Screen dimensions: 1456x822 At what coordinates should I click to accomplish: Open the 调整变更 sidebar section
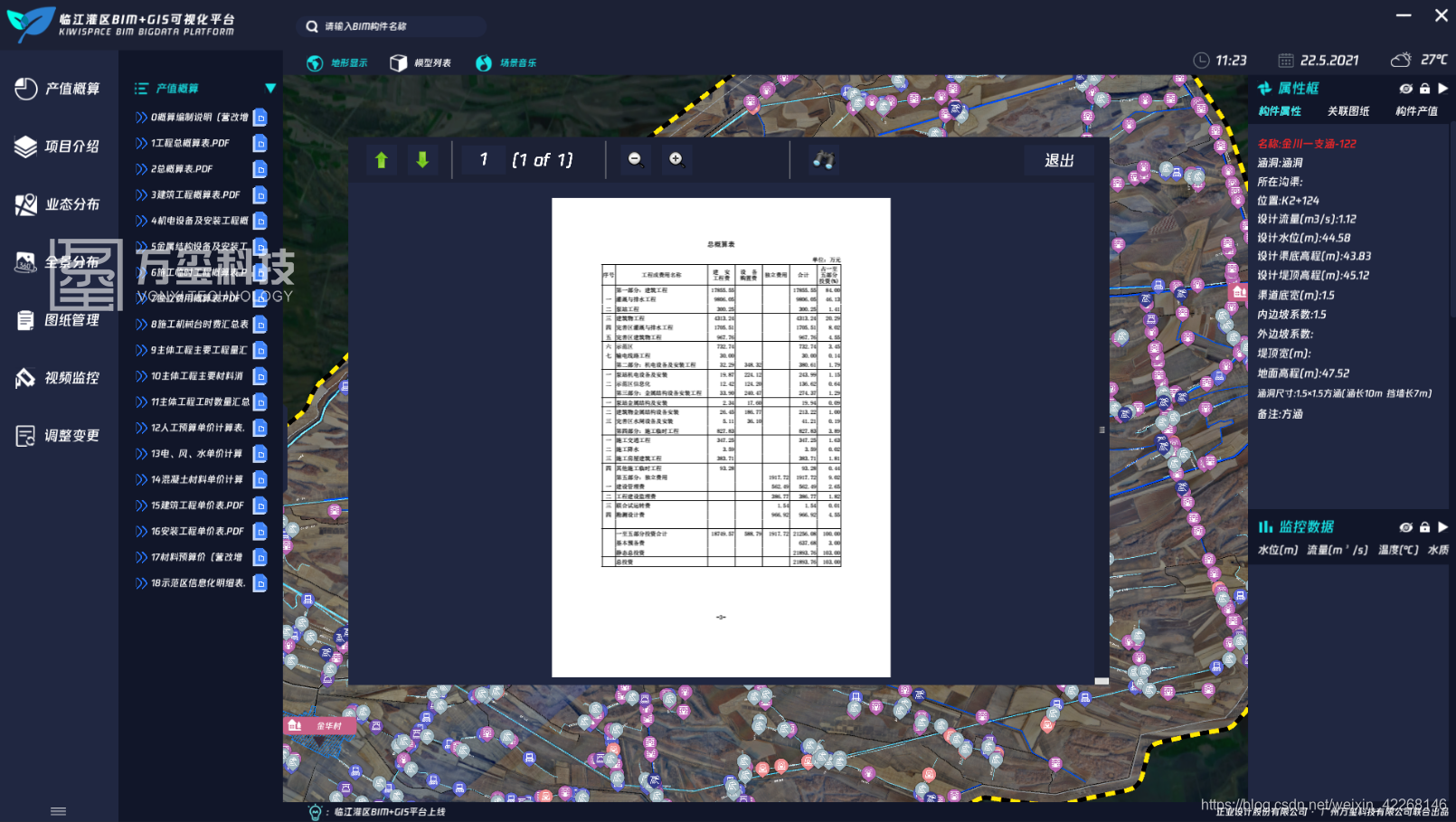(58, 436)
